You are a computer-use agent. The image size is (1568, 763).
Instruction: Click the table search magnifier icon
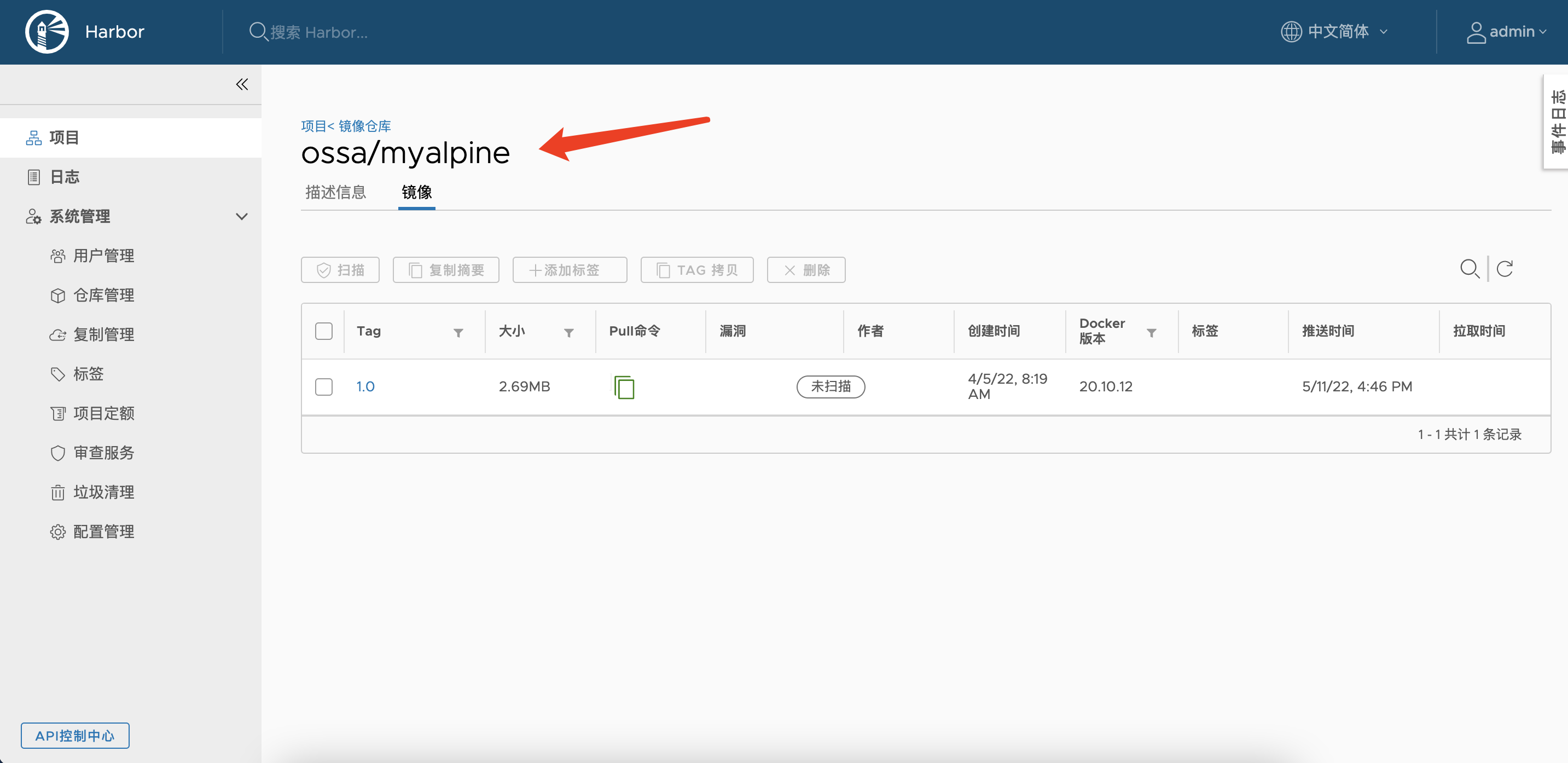pos(1470,269)
